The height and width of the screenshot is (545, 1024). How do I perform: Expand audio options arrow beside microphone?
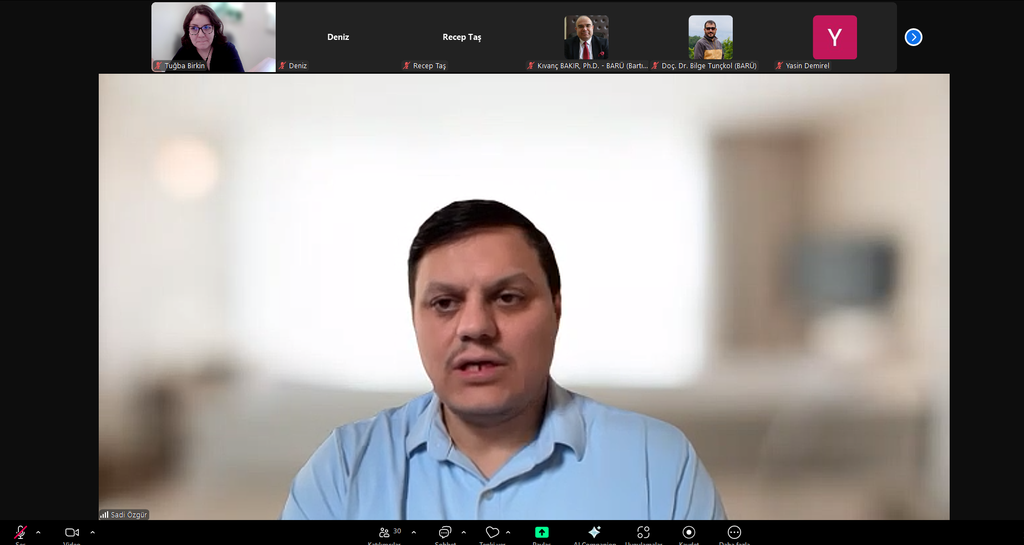(38, 532)
